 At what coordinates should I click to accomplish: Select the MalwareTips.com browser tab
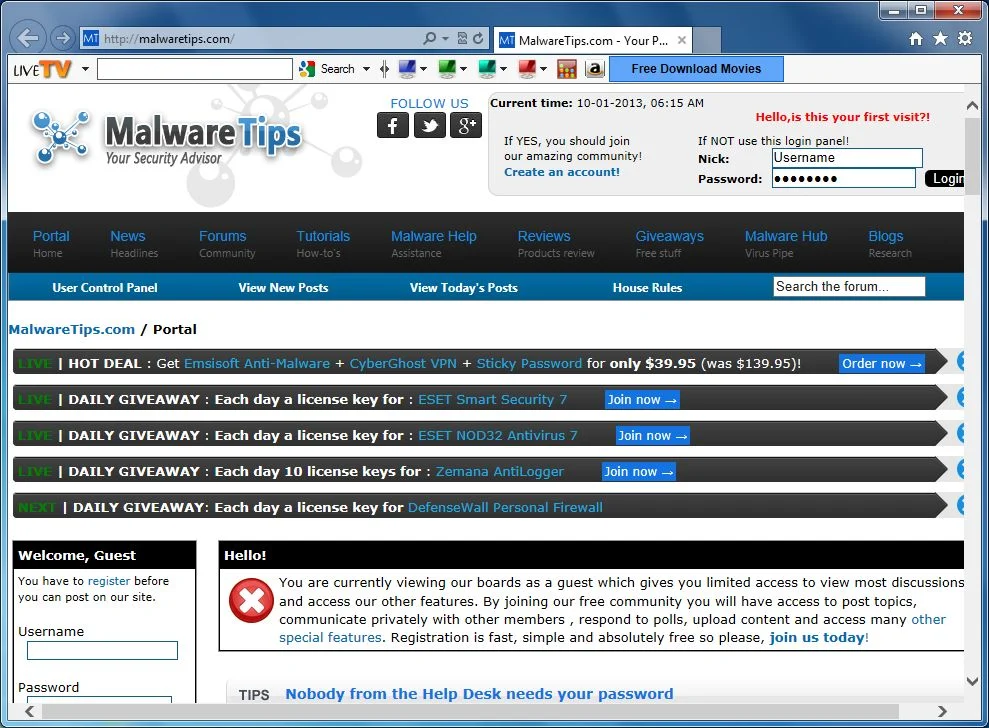click(592, 40)
